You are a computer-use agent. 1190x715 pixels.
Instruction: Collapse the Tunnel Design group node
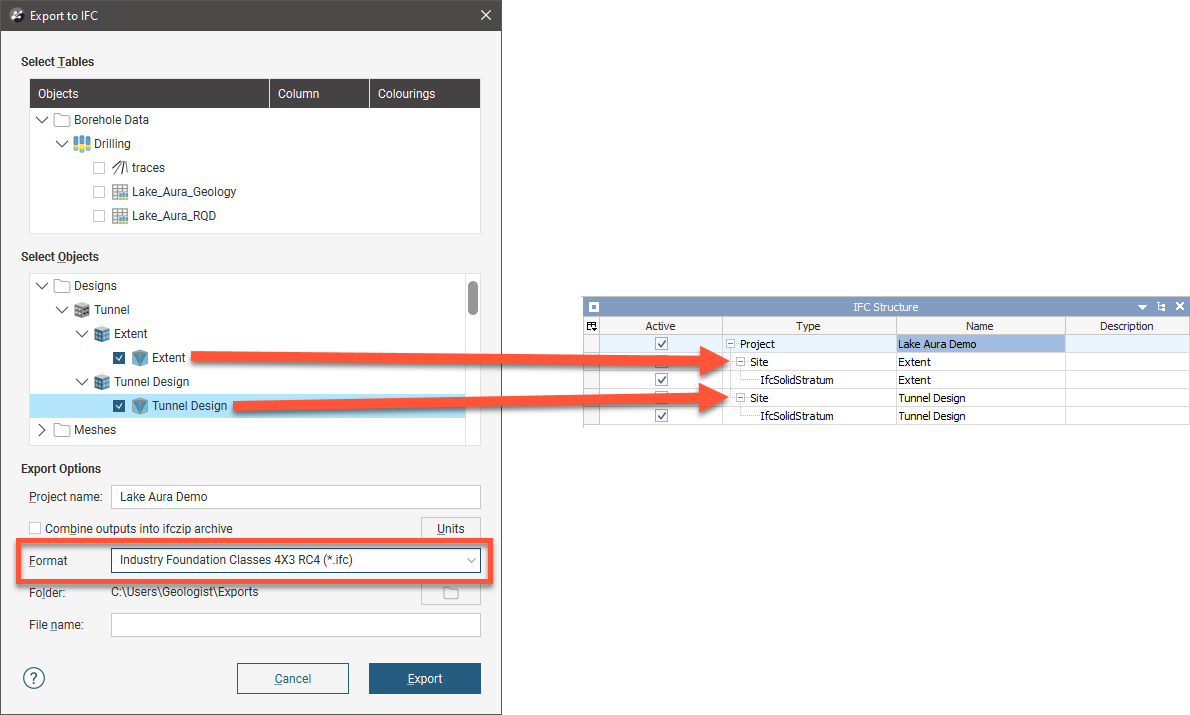coord(81,382)
